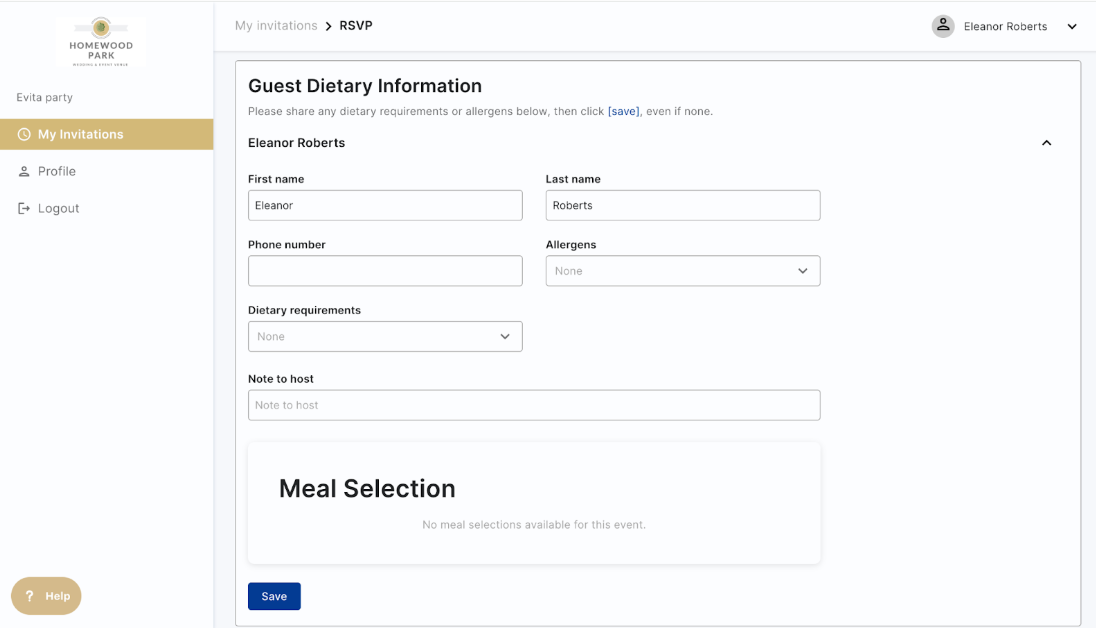Click into the Last name field

click(682, 205)
